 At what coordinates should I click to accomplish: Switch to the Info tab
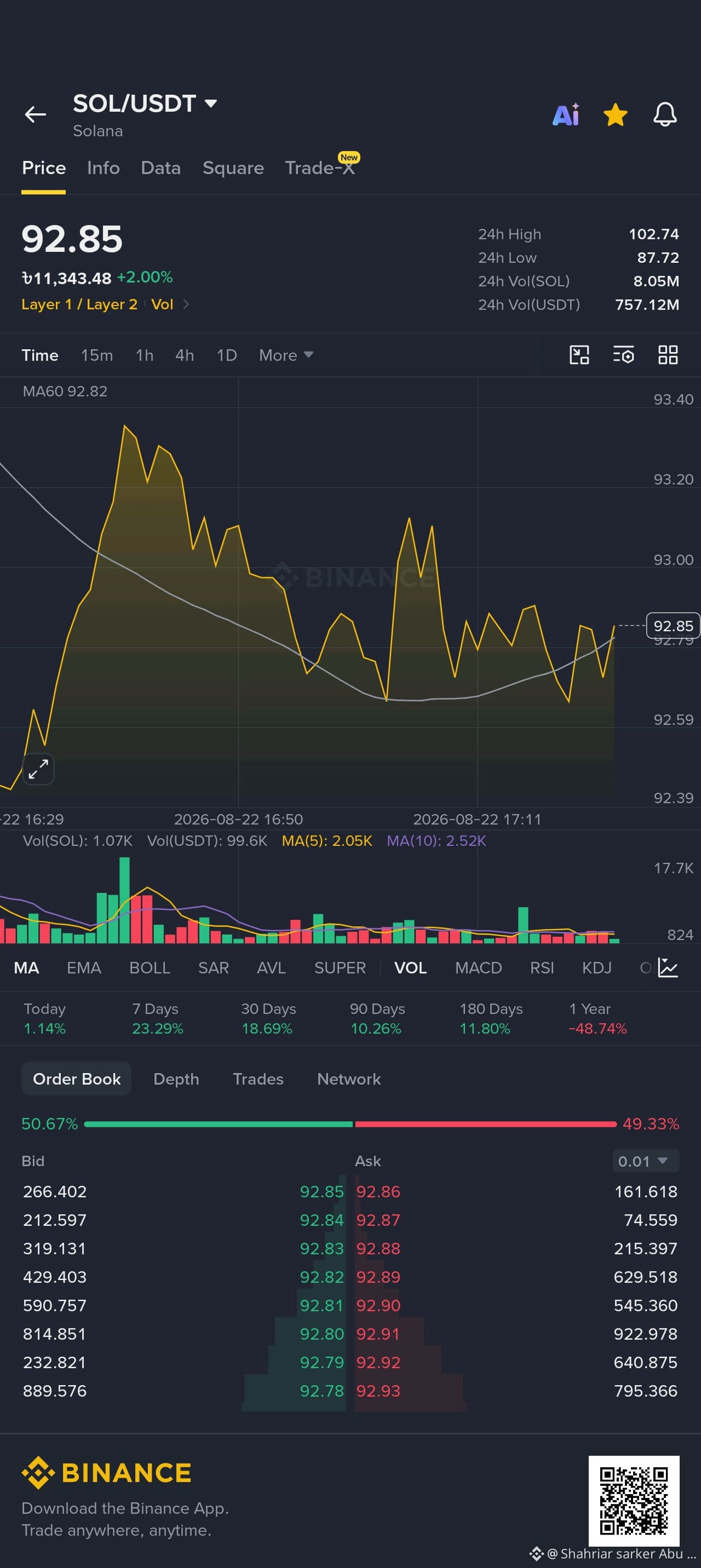[x=104, y=168]
